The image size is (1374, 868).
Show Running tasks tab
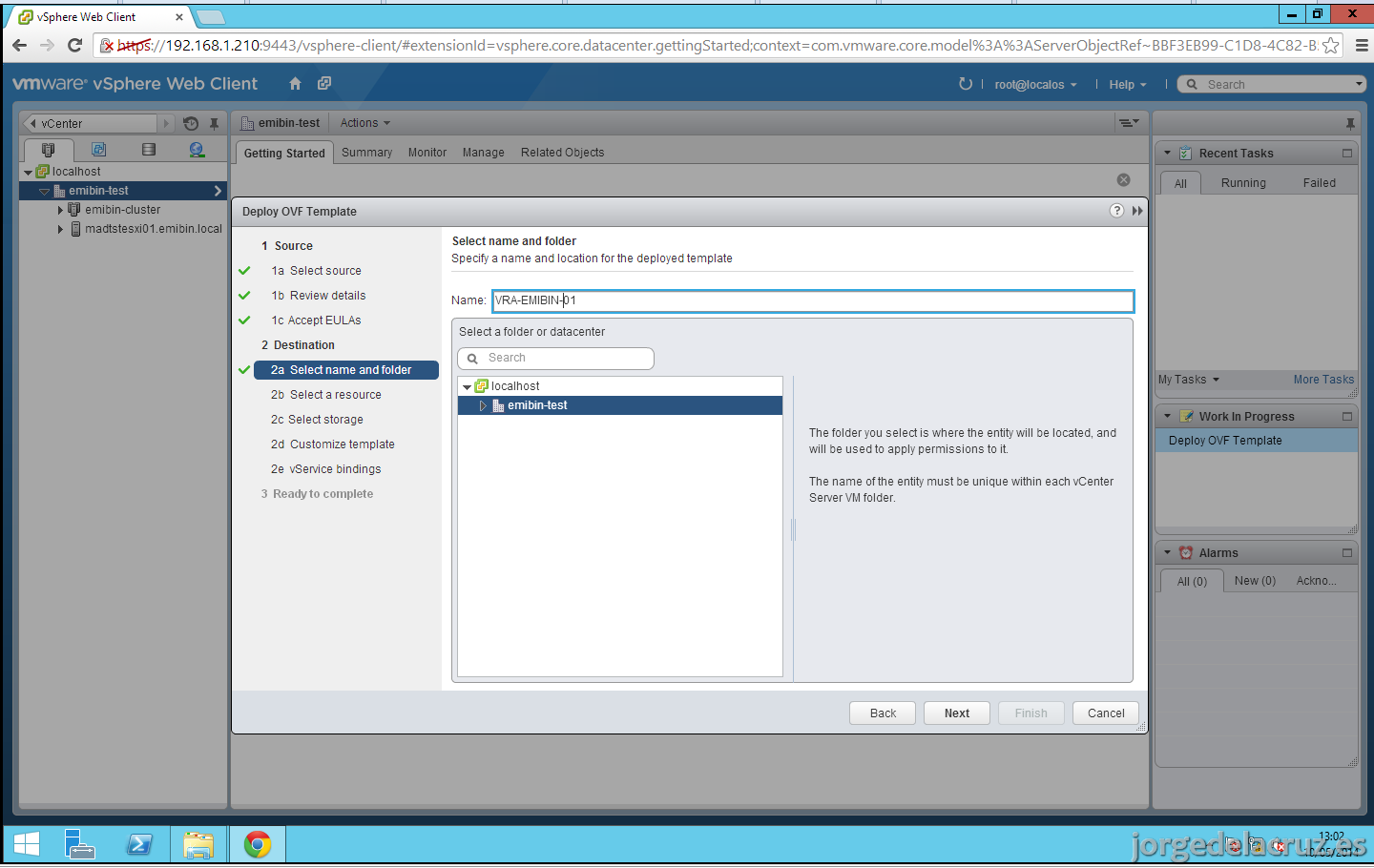pyautogui.click(x=1243, y=183)
